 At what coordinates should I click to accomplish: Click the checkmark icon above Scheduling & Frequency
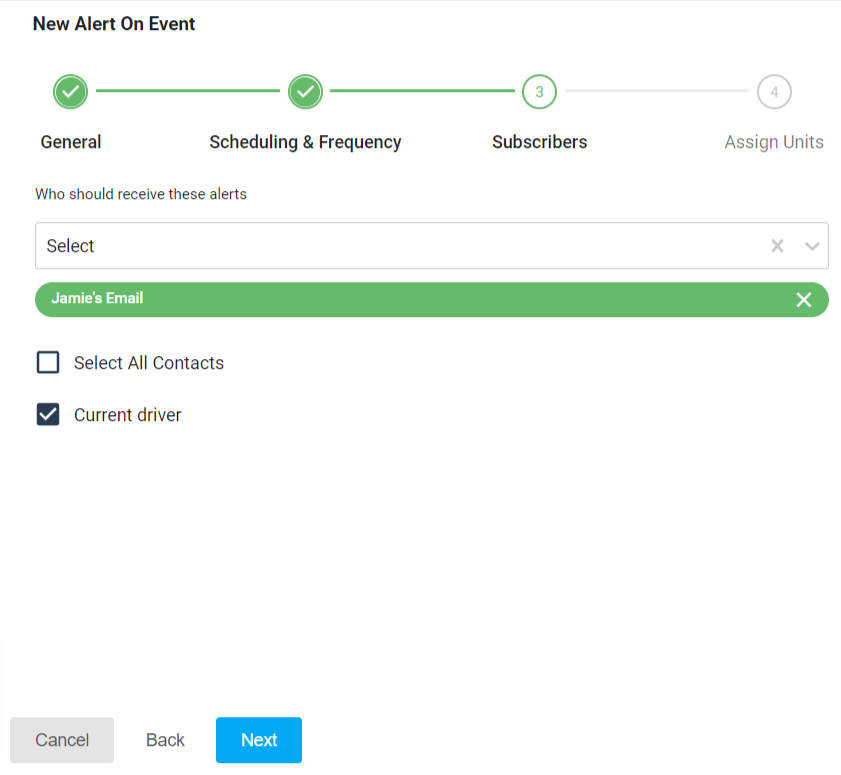305,91
